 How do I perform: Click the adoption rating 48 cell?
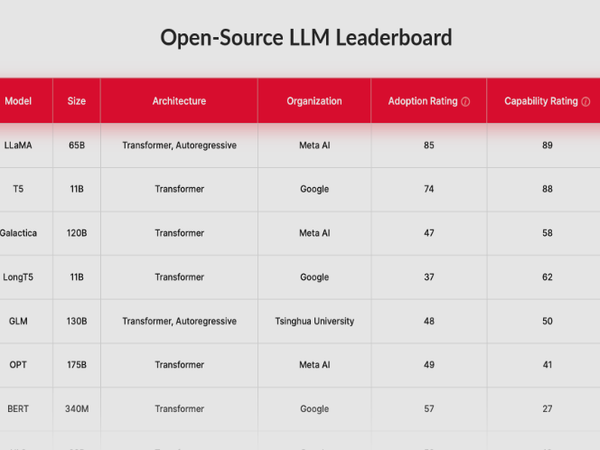429,321
